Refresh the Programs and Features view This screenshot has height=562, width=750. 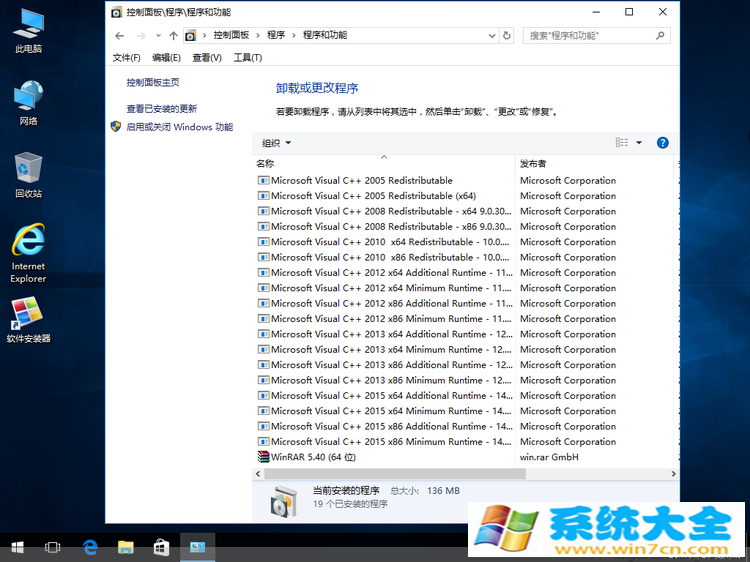click(507, 35)
